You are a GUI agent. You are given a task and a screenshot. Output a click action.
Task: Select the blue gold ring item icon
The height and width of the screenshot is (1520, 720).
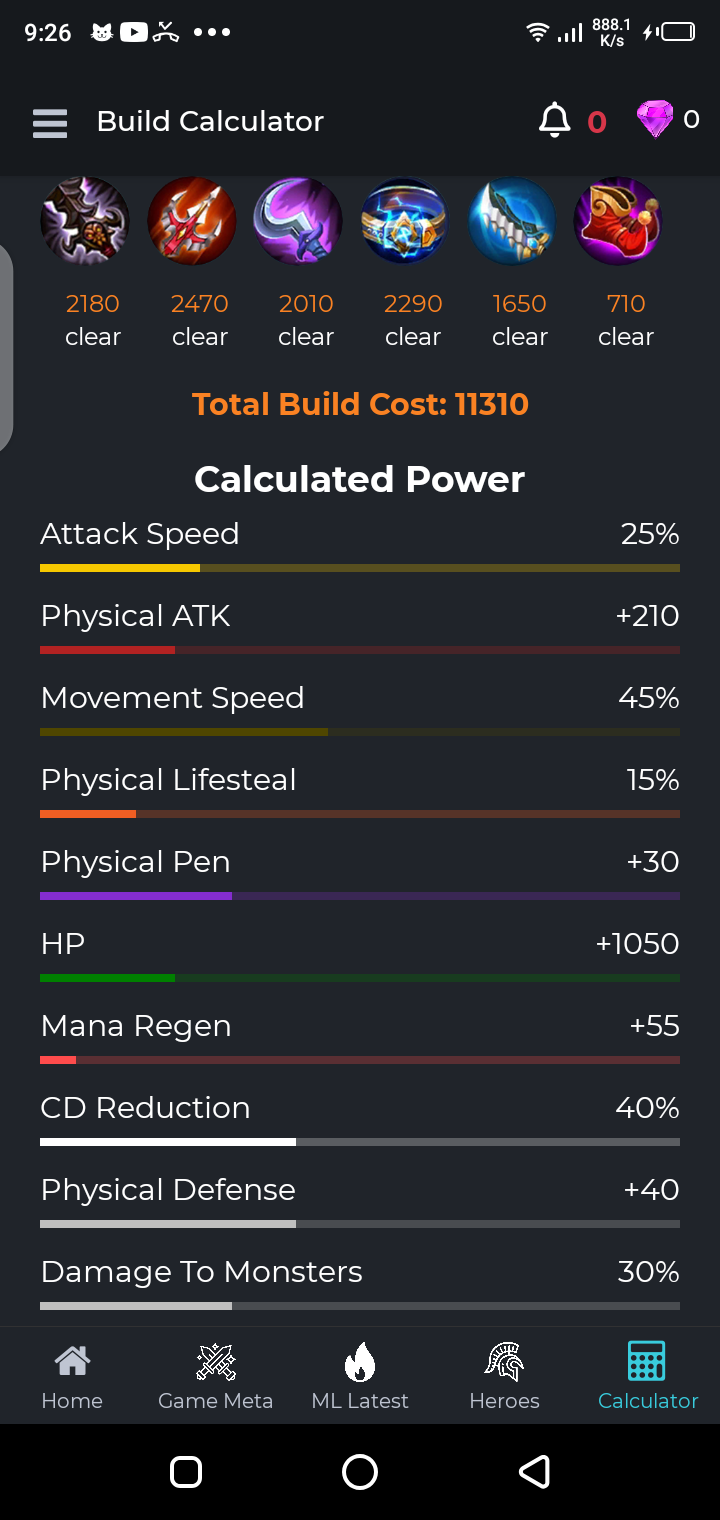tap(405, 221)
